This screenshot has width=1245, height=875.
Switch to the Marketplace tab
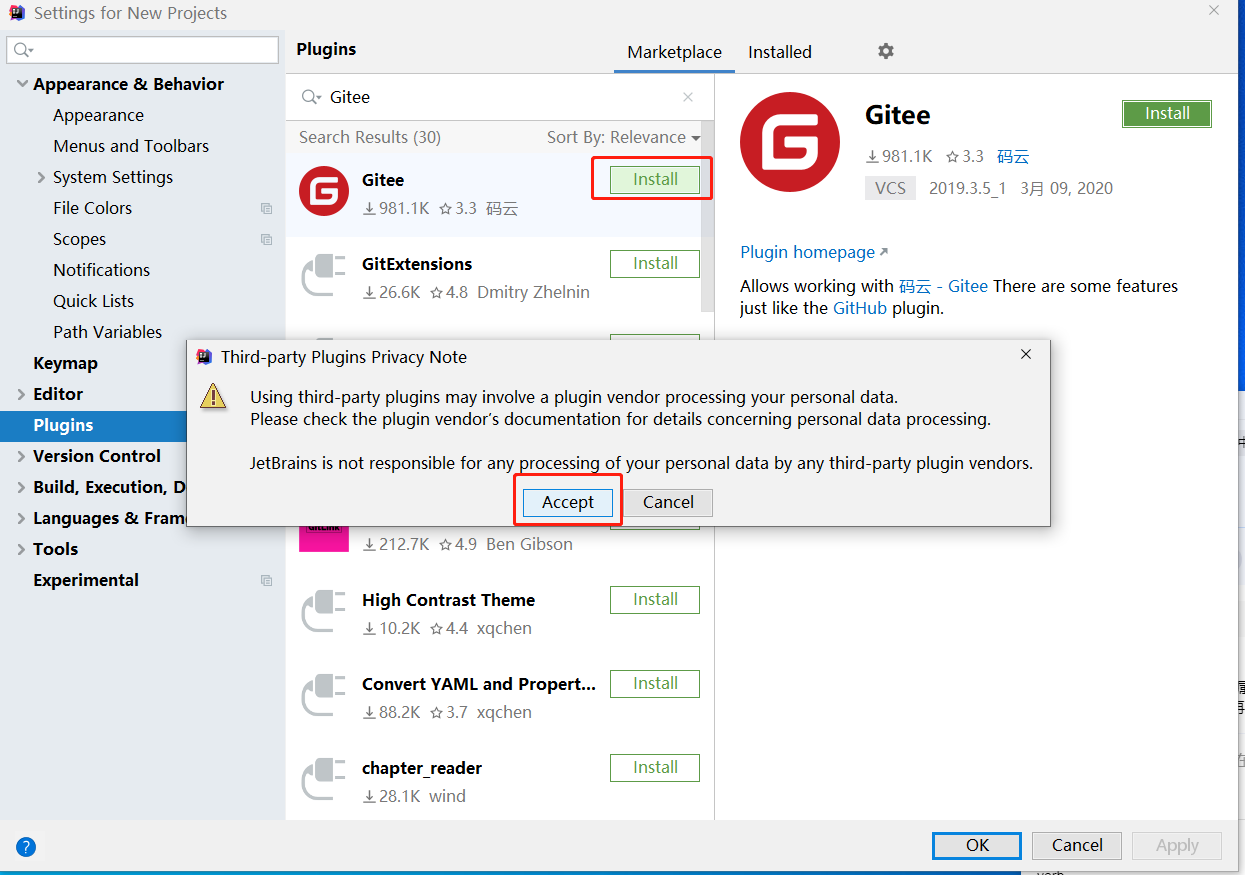tap(674, 52)
